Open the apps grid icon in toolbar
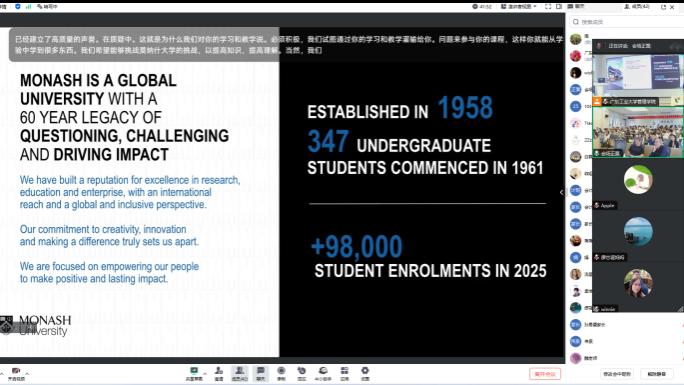 (344, 373)
